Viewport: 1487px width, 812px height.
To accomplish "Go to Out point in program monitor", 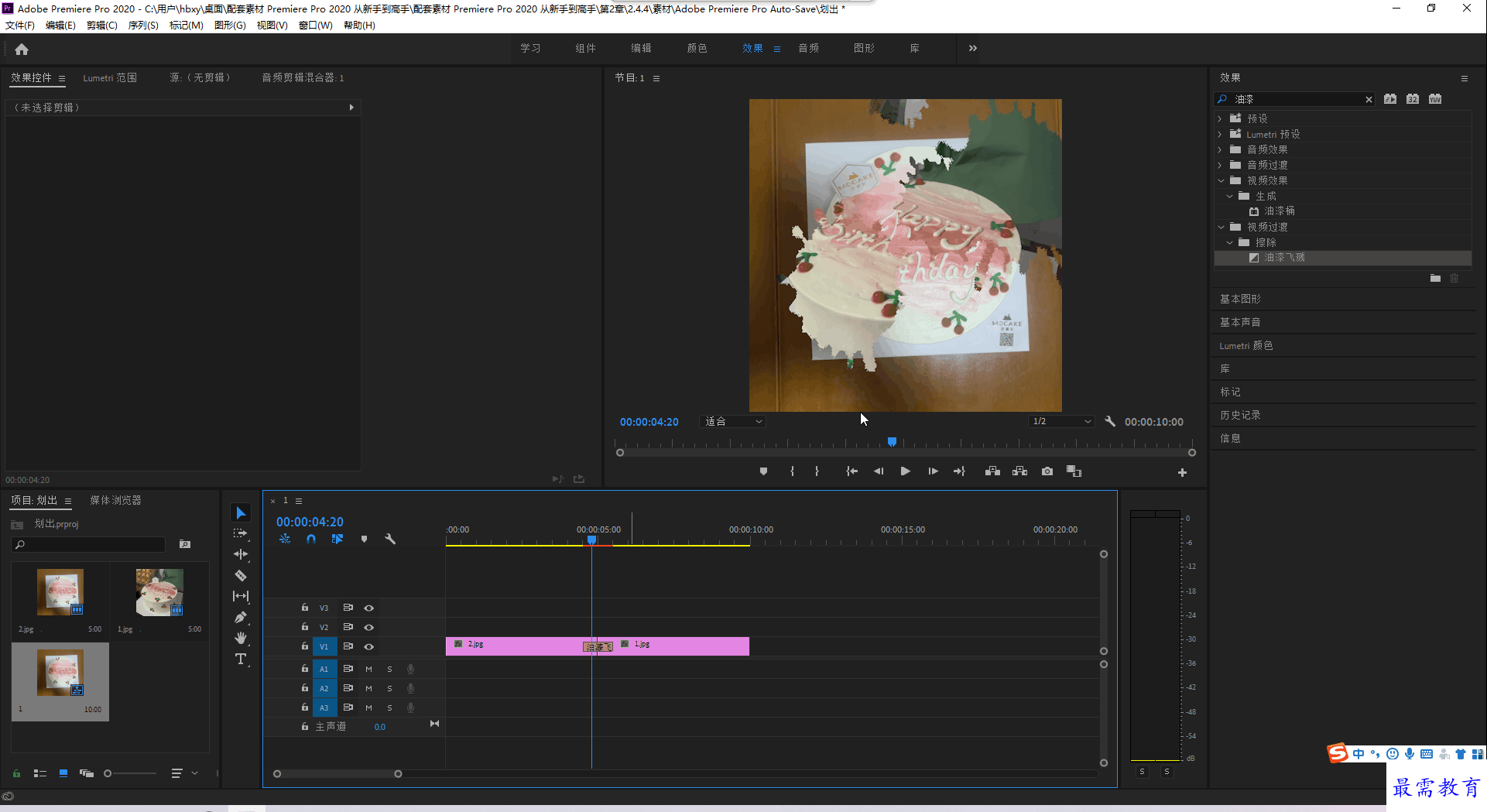I will point(959,471).
